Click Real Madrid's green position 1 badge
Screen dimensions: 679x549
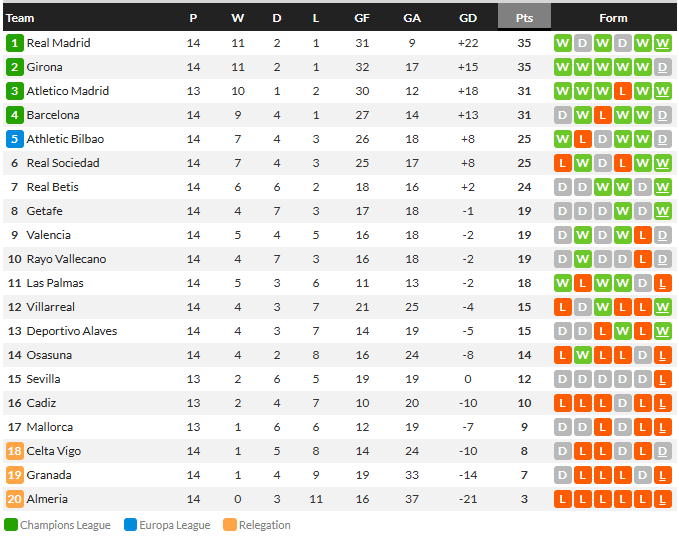[15, 43]
